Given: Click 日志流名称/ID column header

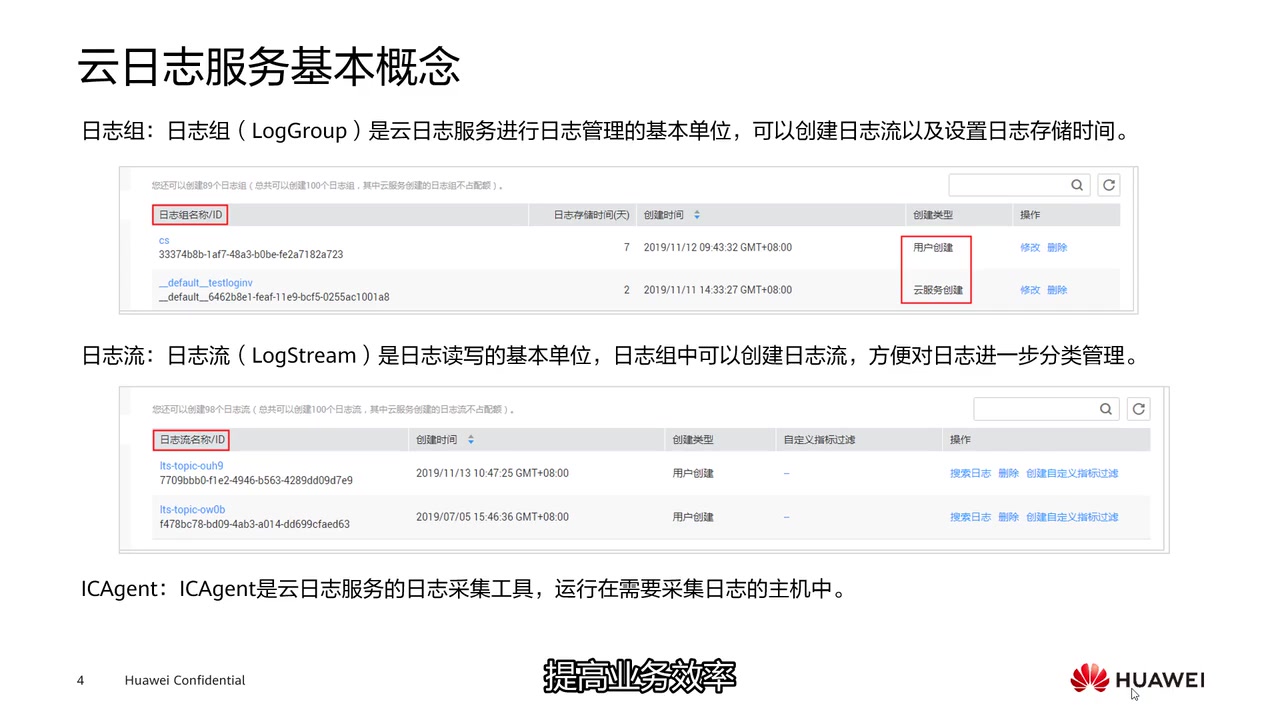Looking at the screenshot, I should [193, 440].
